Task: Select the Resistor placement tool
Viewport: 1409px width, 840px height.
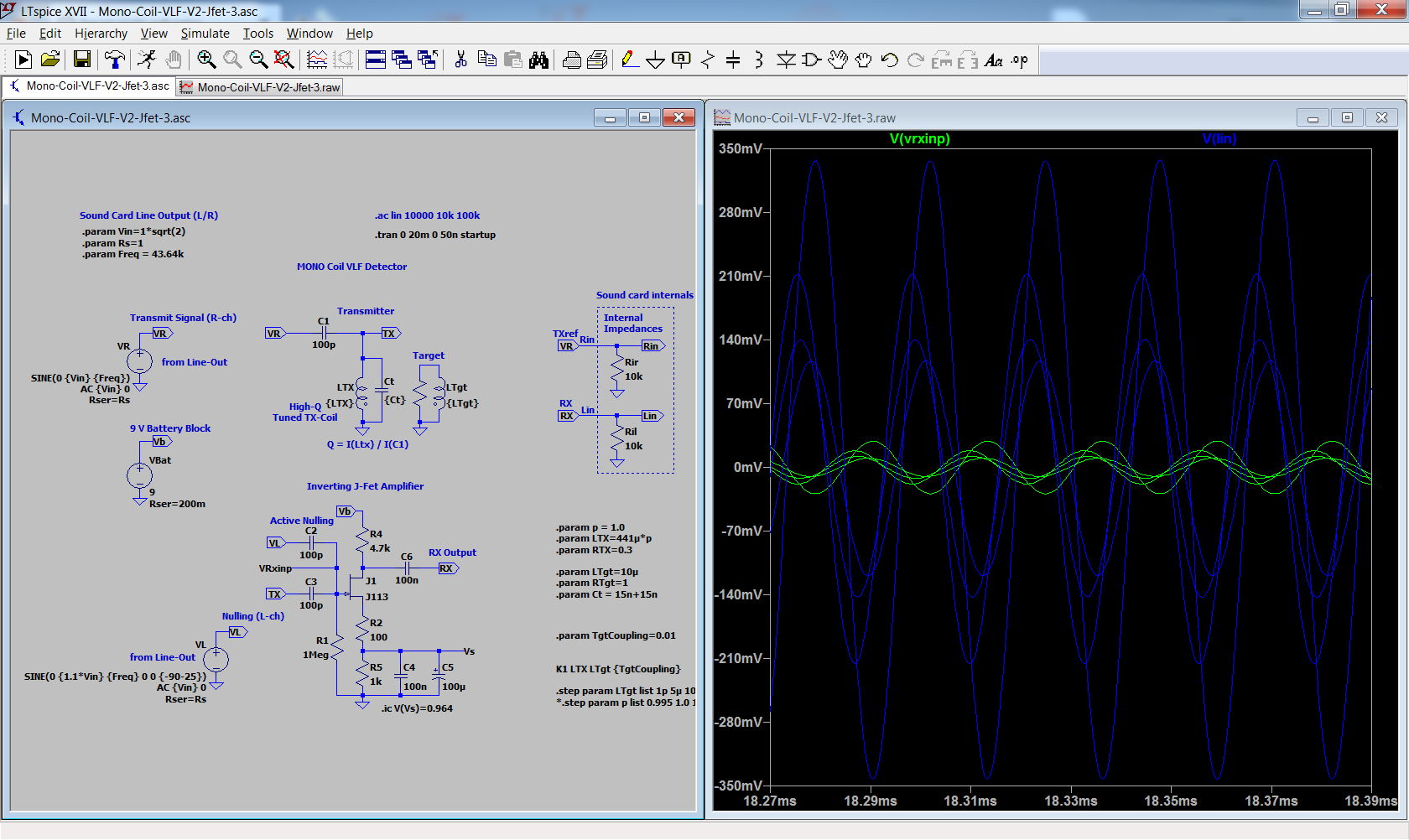Action: click(707, 60)
